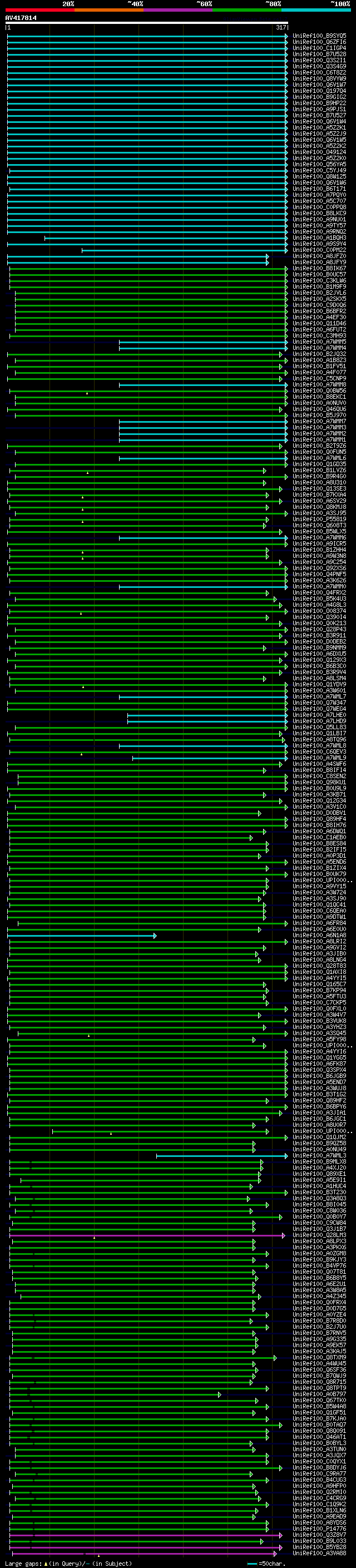Click hit label UniRef100_C5CNP9
The height and width of the screenshot is (1568, 356).
[x=319, y=379]
